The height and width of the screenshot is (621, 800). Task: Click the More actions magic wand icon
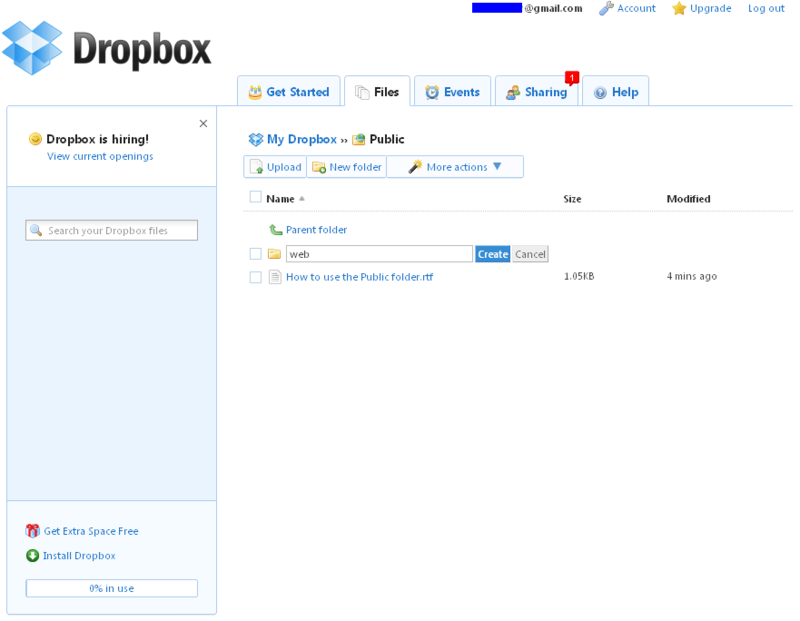(x=415, y=166)
